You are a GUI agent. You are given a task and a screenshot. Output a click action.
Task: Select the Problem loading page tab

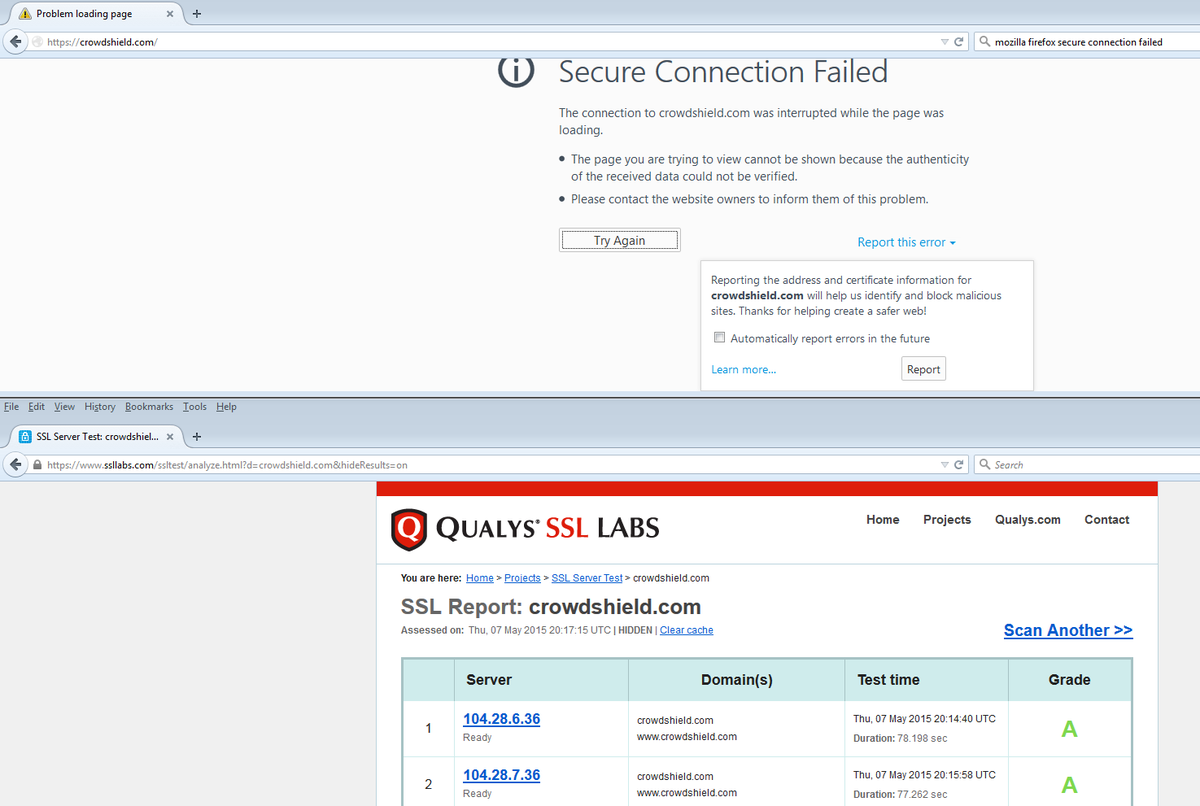tap(94, 14)
